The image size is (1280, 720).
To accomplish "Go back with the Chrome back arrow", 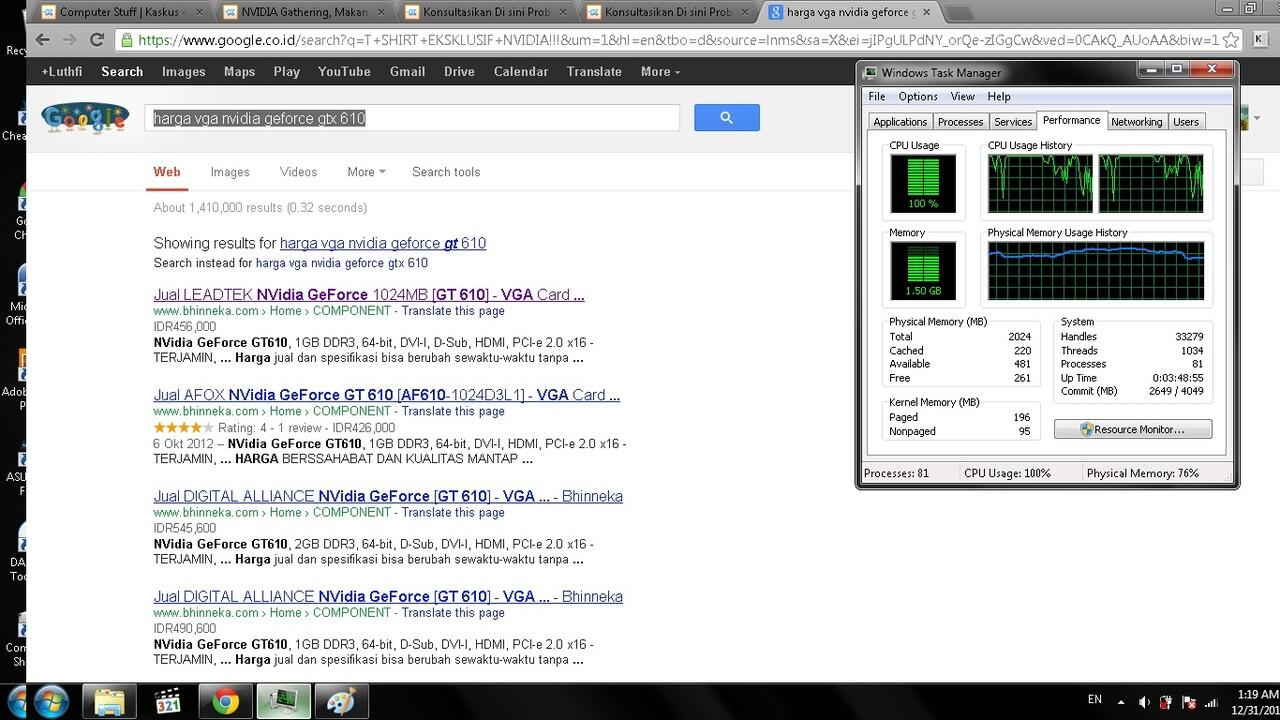I will coord(42,40).
